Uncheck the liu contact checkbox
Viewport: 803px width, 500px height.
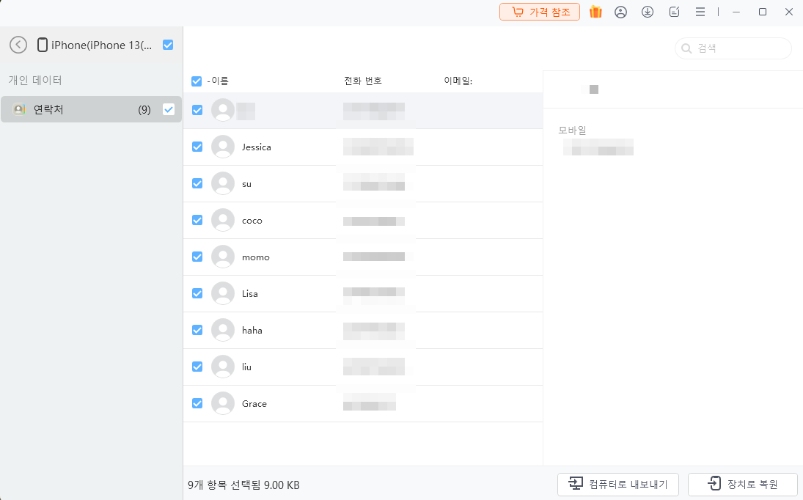tap(197, 367)
